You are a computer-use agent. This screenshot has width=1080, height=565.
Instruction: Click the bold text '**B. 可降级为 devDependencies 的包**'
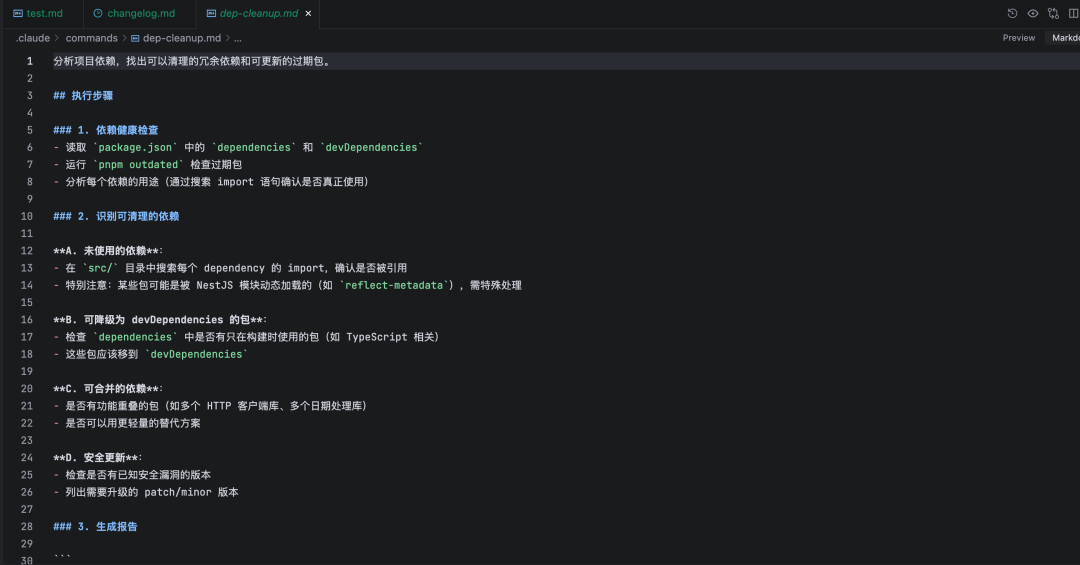coord(160,320)
